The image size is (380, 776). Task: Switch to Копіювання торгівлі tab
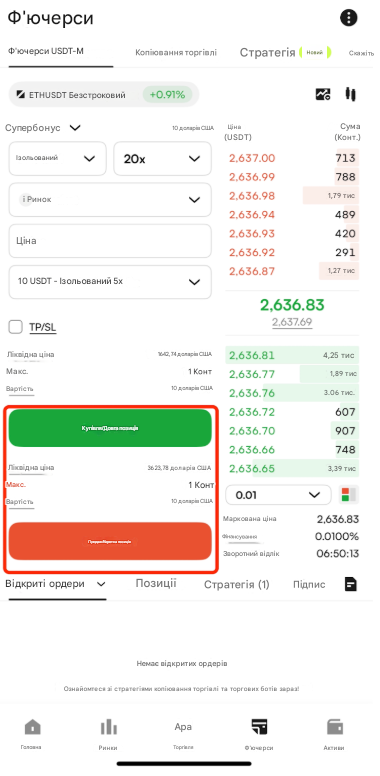pos(176,52)
